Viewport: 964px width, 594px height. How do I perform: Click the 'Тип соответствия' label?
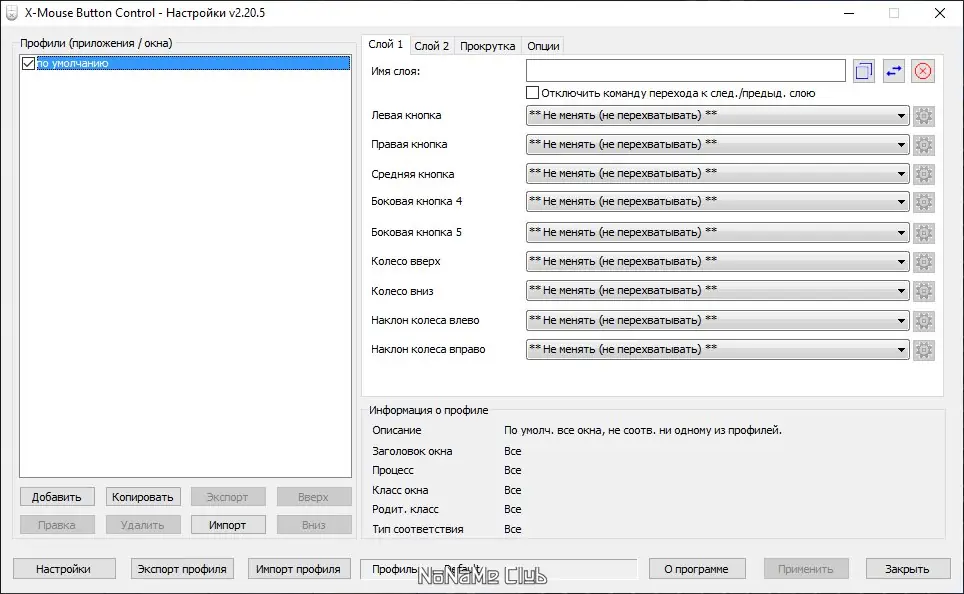click(x=418, y=529)
